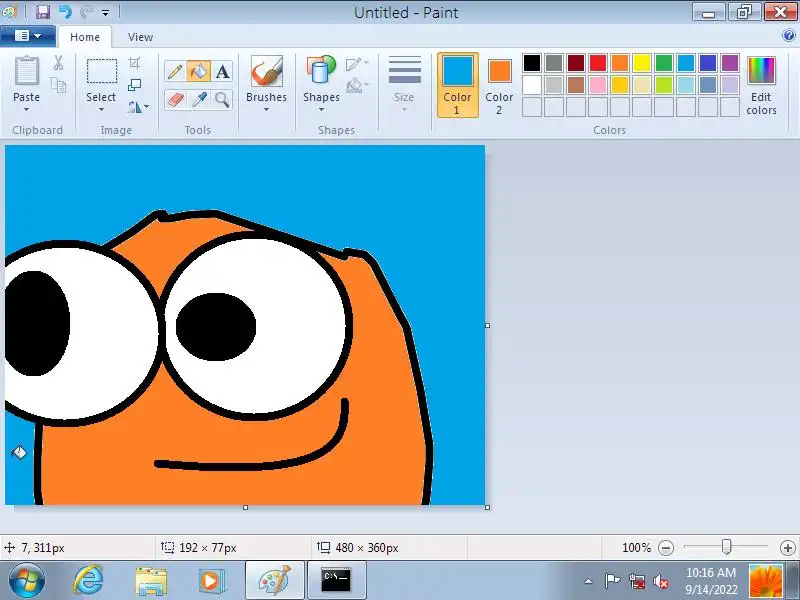
Task: Click the bottom-center canvas resize handle
Action: coord(245,507)
